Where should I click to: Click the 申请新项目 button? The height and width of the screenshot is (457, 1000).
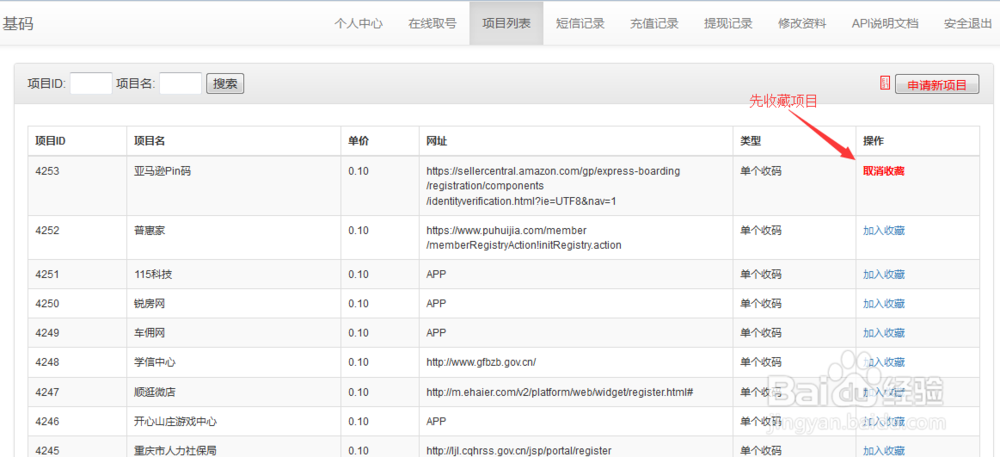pos(937,85)
